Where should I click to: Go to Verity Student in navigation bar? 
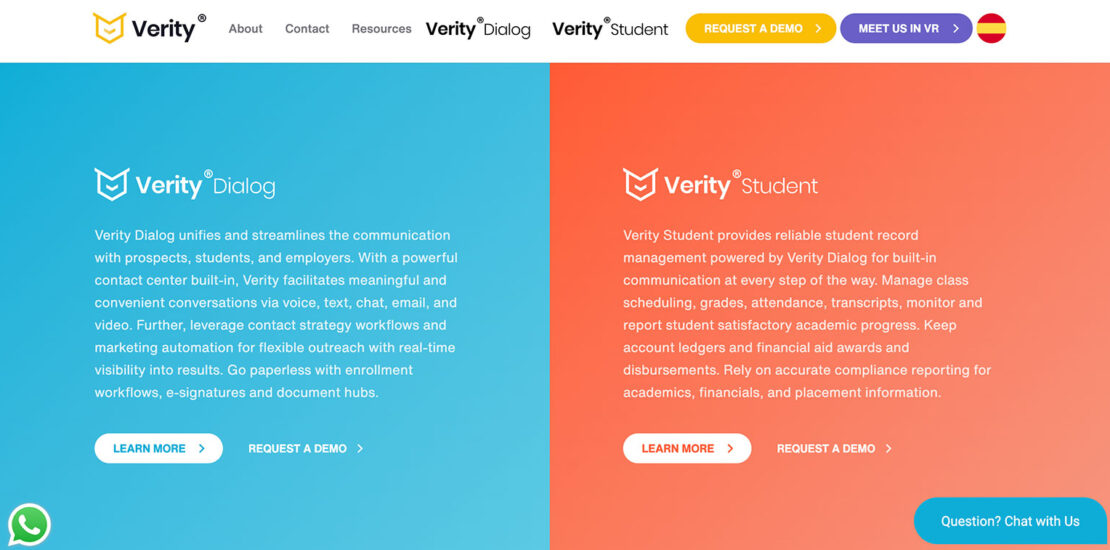click(610, 28)
